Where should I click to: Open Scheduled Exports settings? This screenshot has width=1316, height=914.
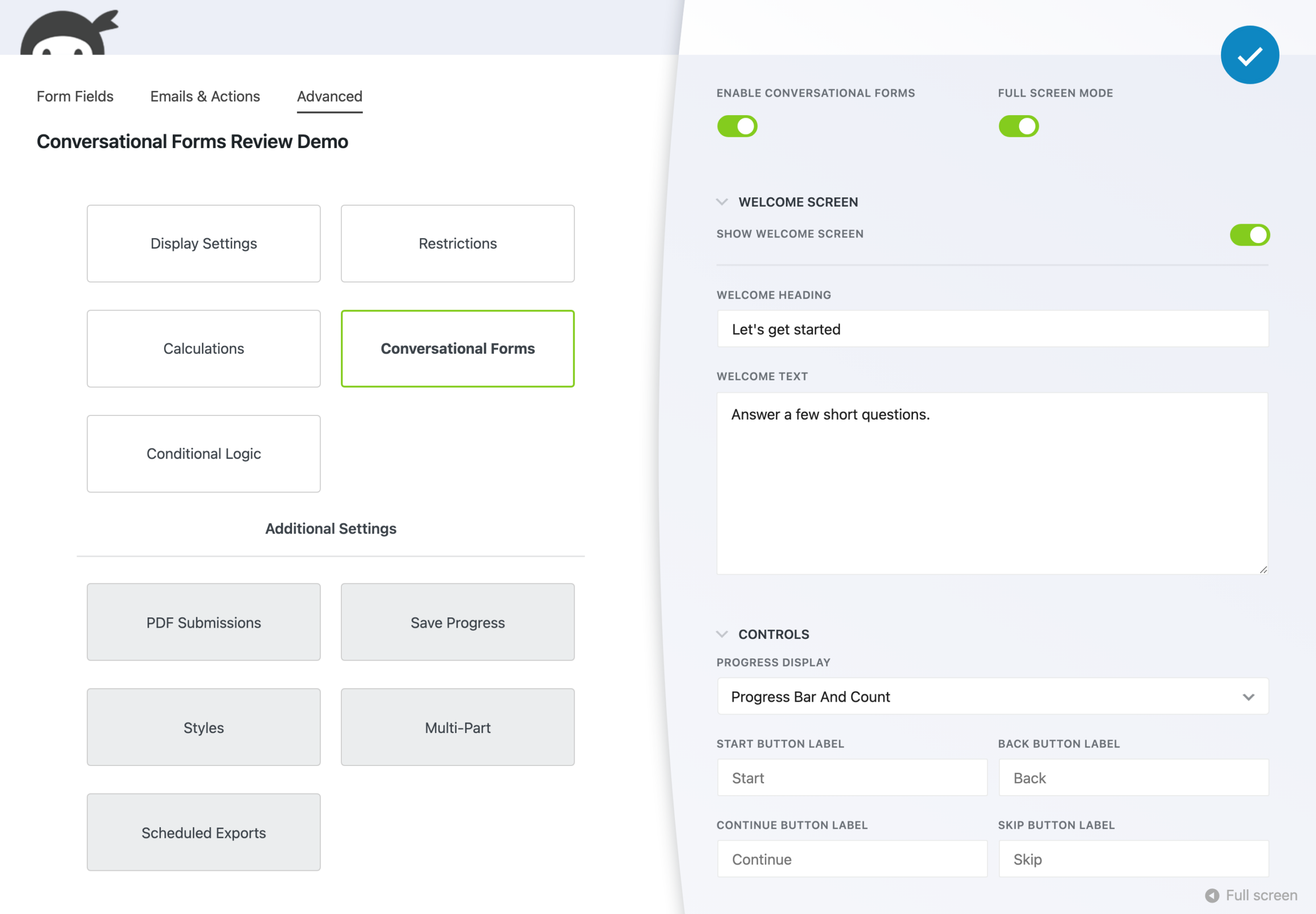[203, 832]
